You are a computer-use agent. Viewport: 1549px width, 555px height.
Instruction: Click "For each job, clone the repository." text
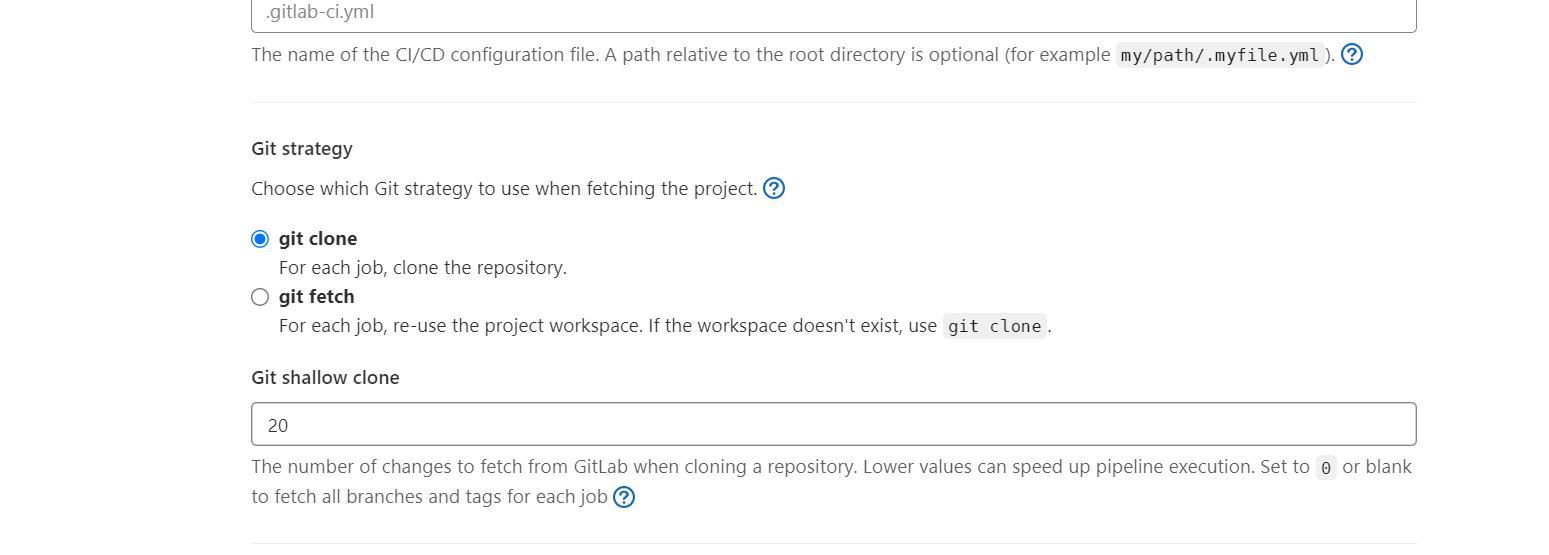[x=423, y=268]
